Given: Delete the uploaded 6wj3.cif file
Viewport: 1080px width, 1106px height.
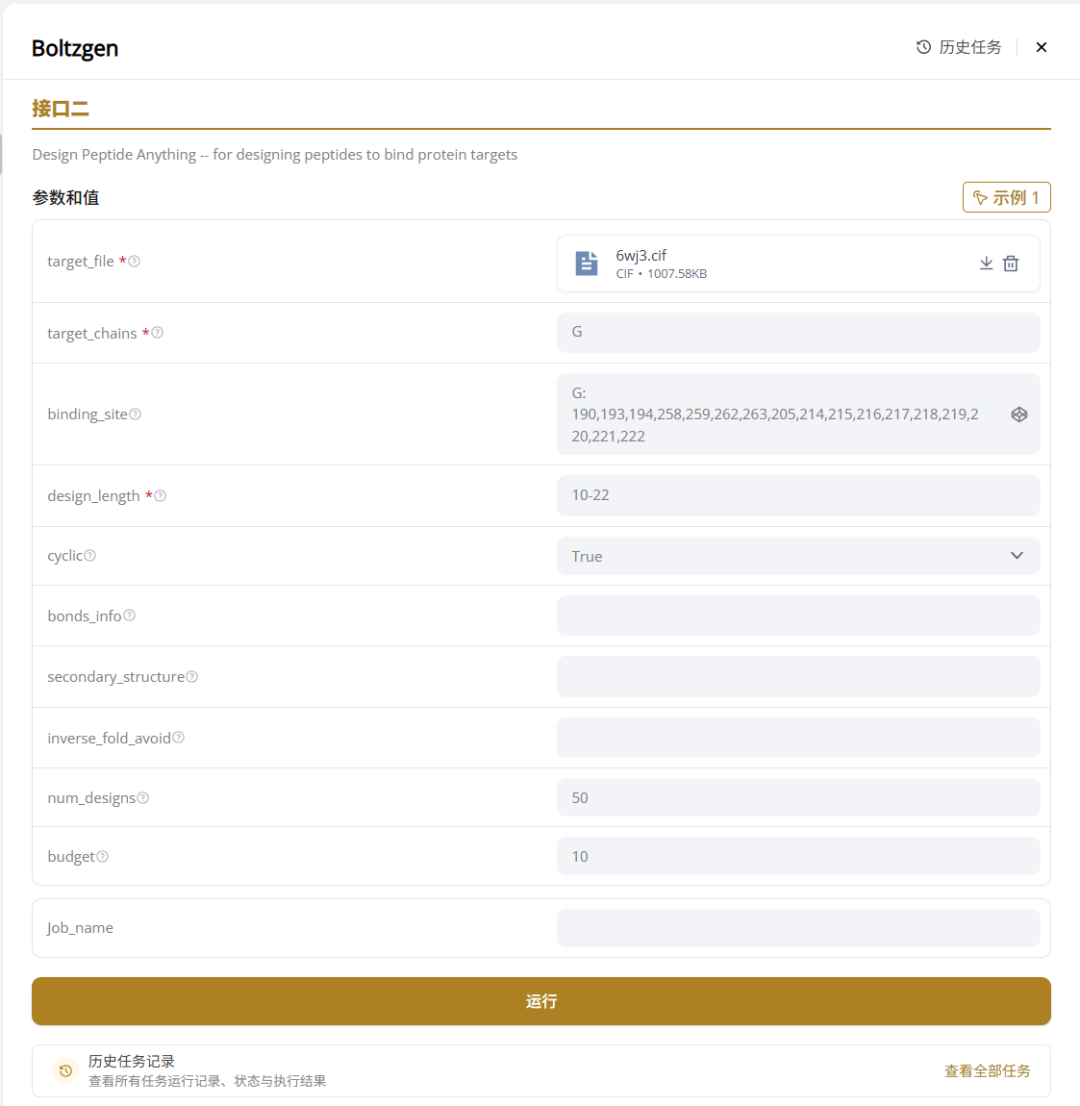Looking at the screenshot, I should pos(1011,262).
